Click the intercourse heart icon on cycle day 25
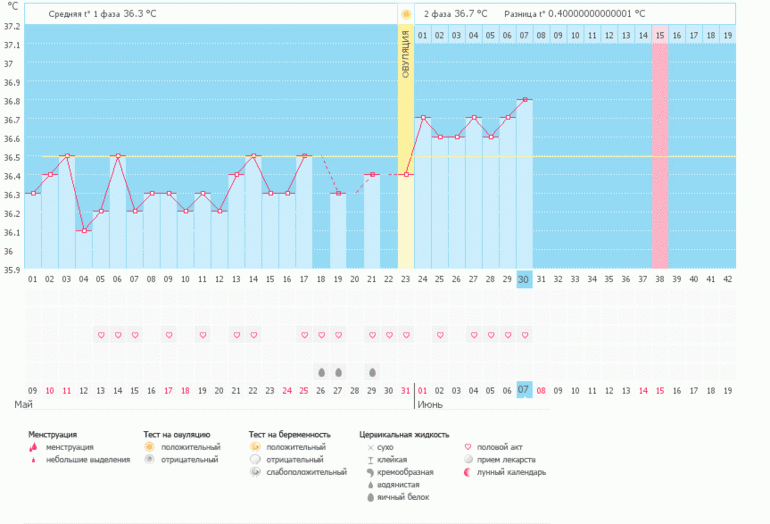 pyautogui.click(x=440, y=335)
